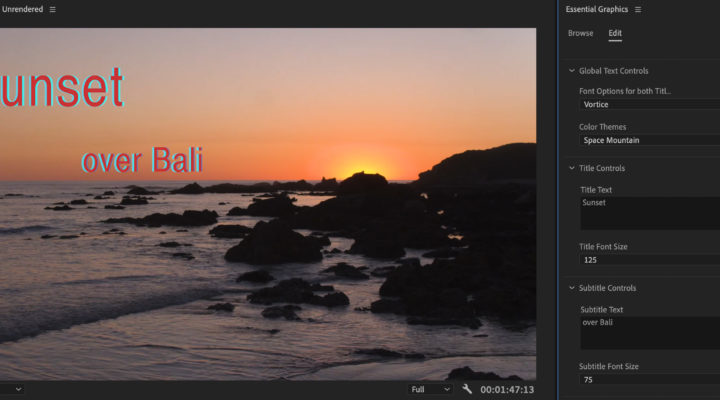Click the Title Font Size label
The width and height of the screenshot is (720, 400).
click(x=603, y=247)
